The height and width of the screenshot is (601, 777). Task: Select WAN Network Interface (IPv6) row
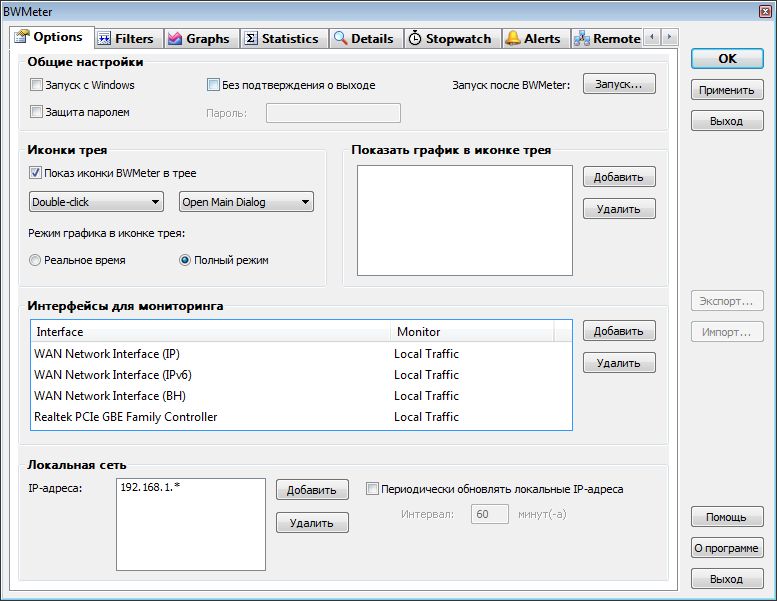301,375
